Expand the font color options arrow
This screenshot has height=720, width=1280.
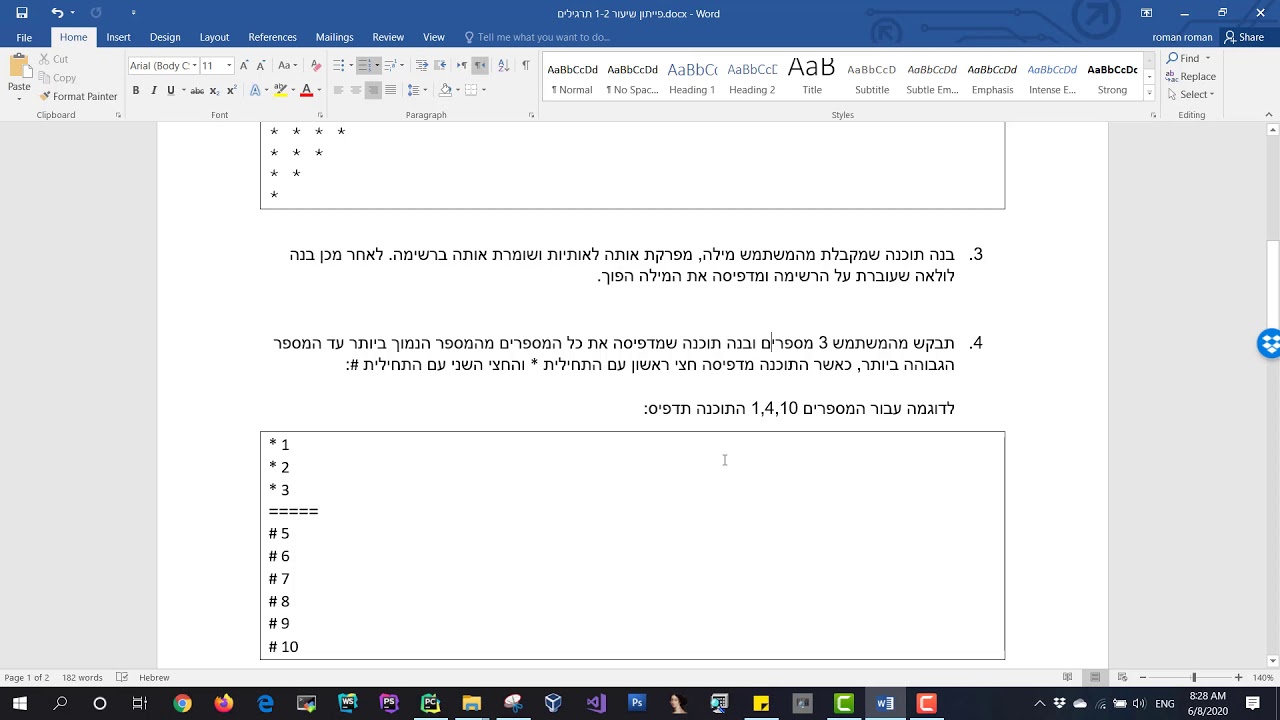click(x=318, y=90)
